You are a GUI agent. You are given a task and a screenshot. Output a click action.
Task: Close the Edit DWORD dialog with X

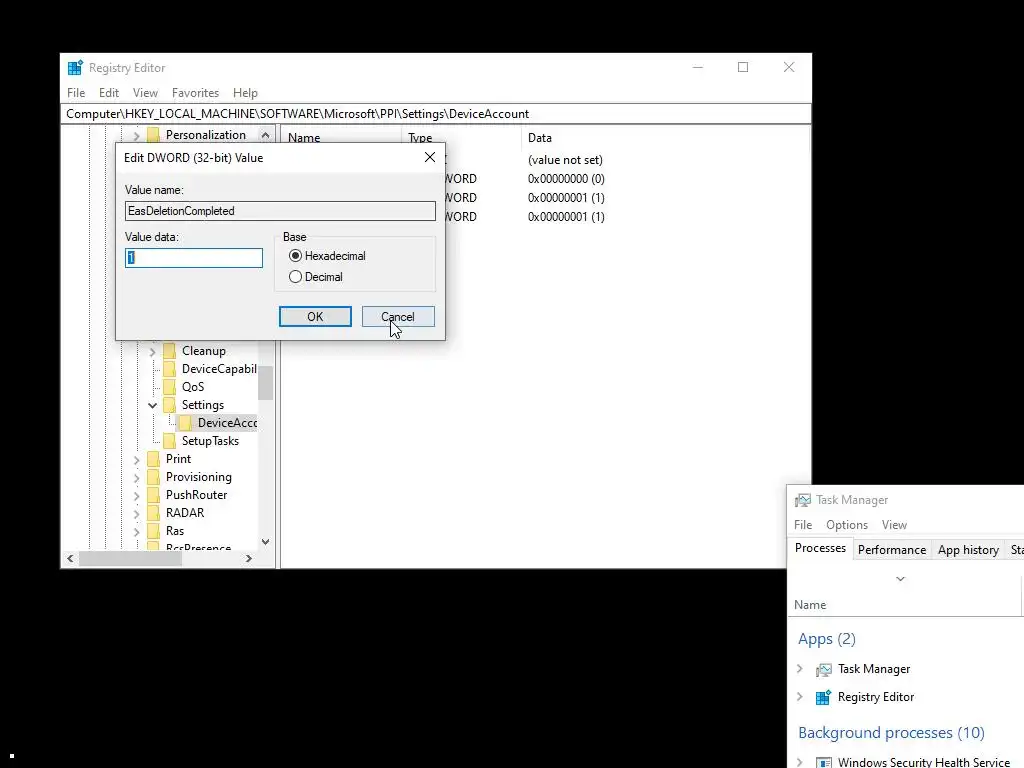coord(430,157)
